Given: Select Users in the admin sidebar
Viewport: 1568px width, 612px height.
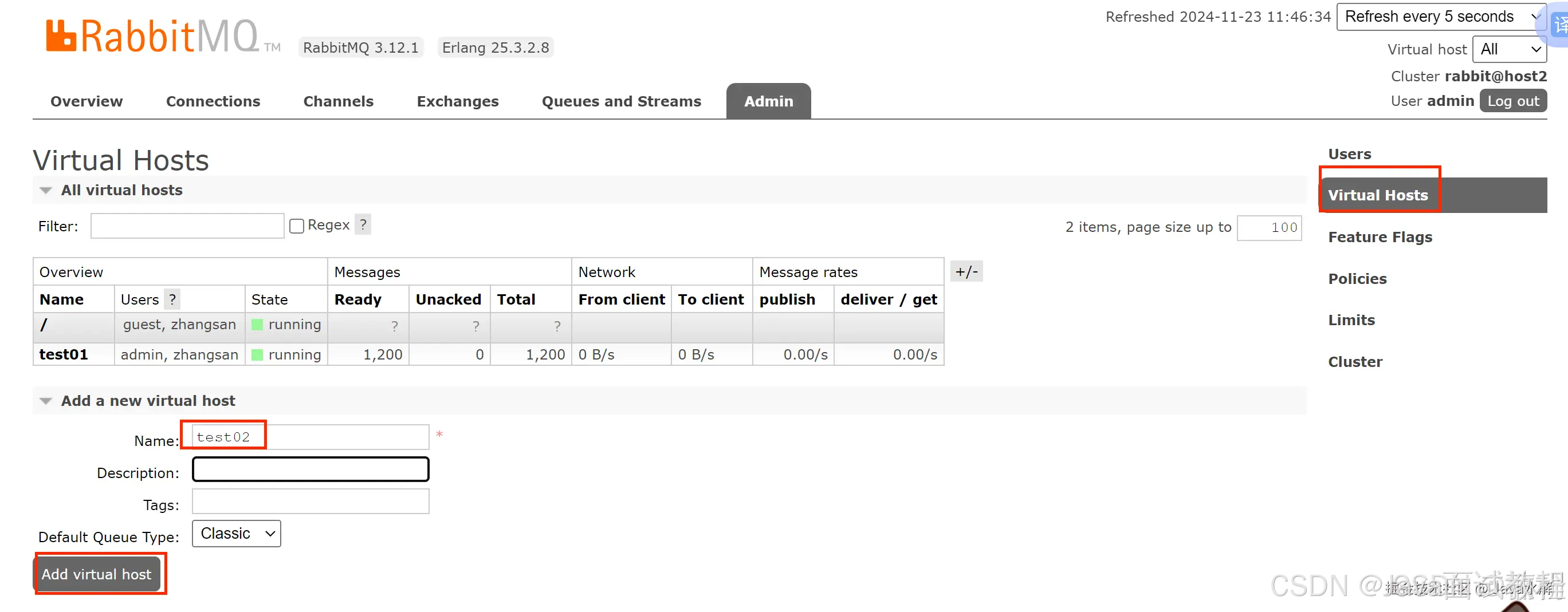Looking at the screenshot, I should pyautogui.click(x=1350, y=154).
